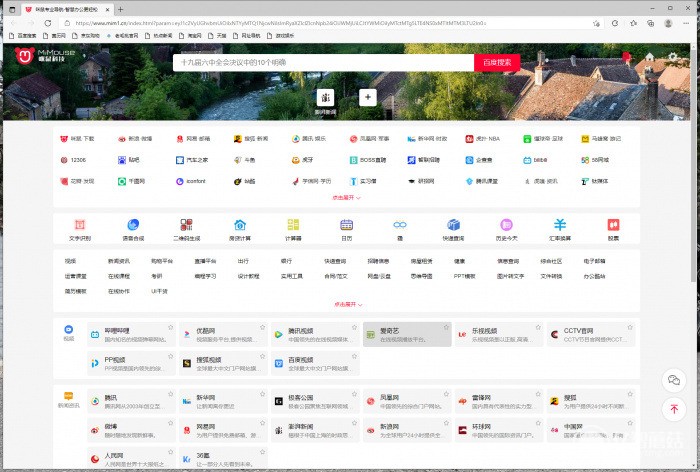
Task: Toggle favorite star on 哔哩哔哩 card
Action: click(x=171, y=327)
